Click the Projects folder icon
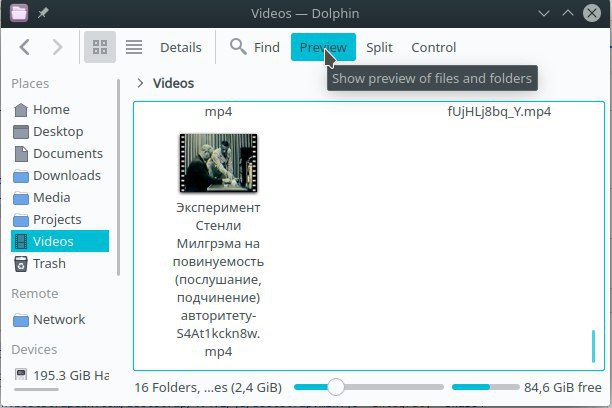The image size is (612, 408). [x=21, y=220]
